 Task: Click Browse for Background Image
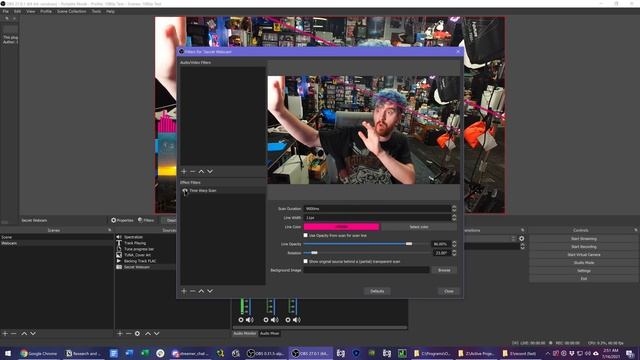(x=444, y=270)
